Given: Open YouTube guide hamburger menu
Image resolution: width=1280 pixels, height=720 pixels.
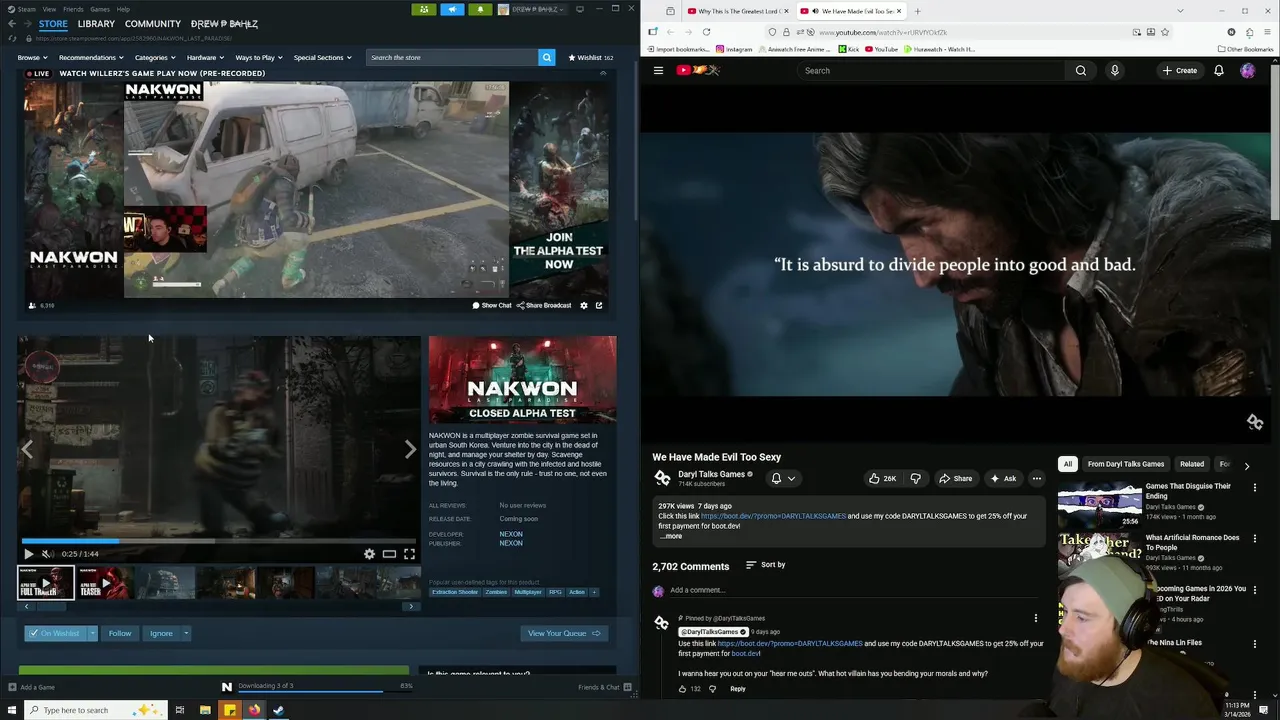Looking at the screenshot, I should [x=658, y=70].
